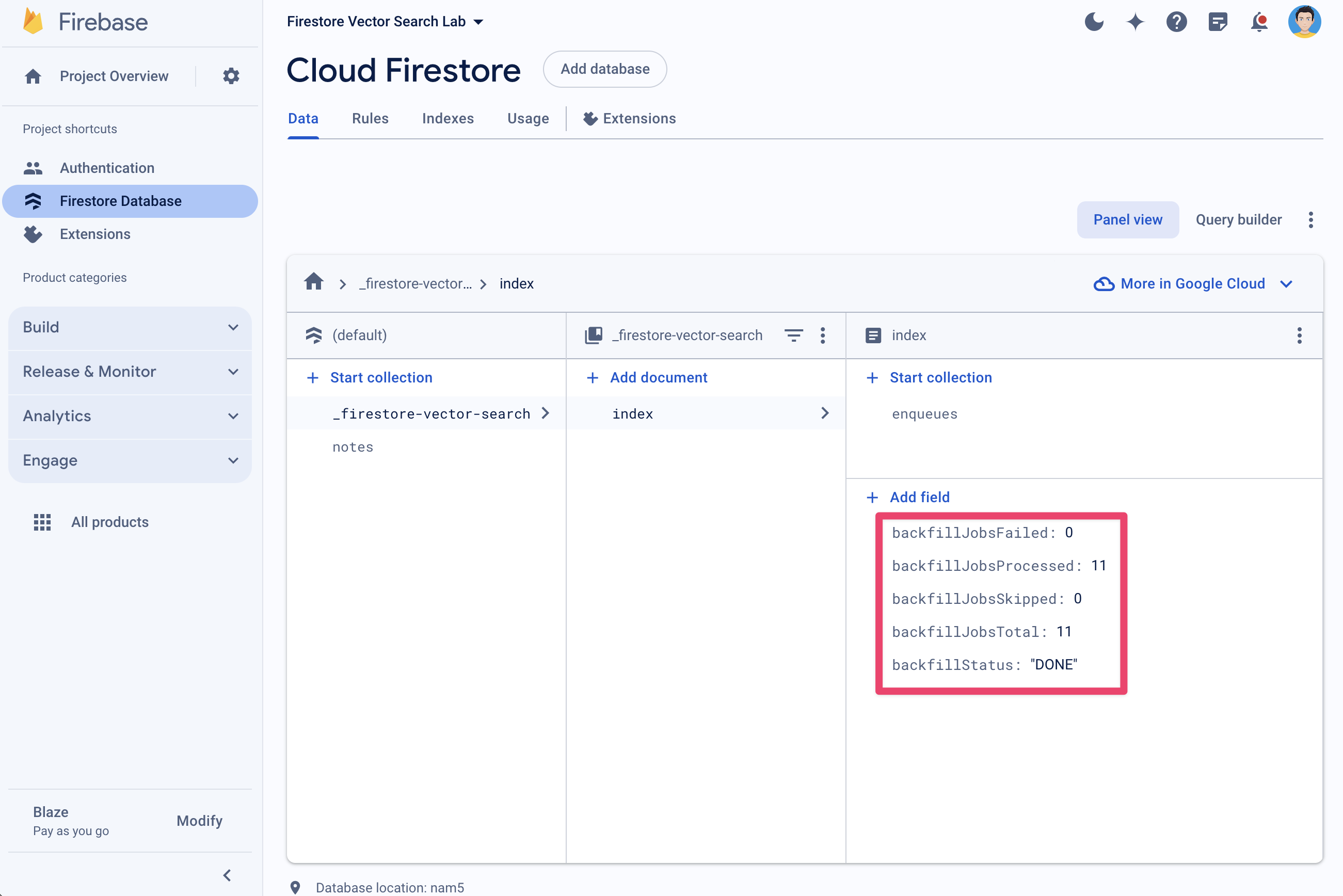Image resolution: width=1343 pixels, height=896 pixels.
Task: Click the three-dot menu on _firestore-vector-search
Action: (824, 335)
